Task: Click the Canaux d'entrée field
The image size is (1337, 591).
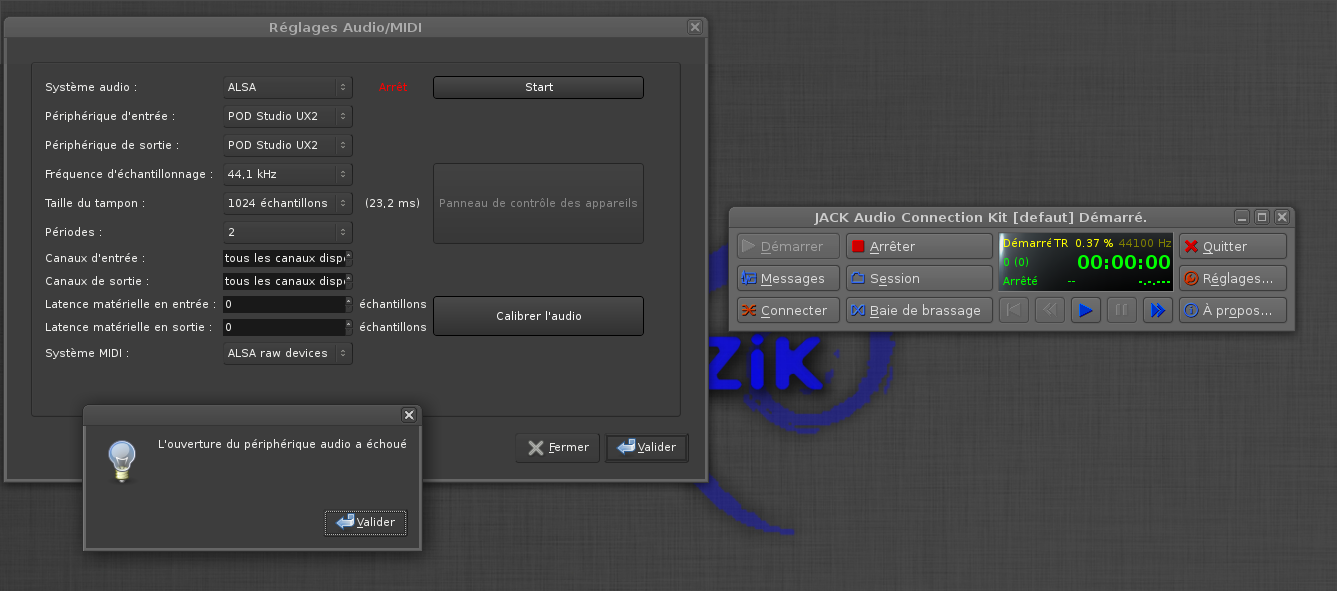Action: click(x=284, y=258)
